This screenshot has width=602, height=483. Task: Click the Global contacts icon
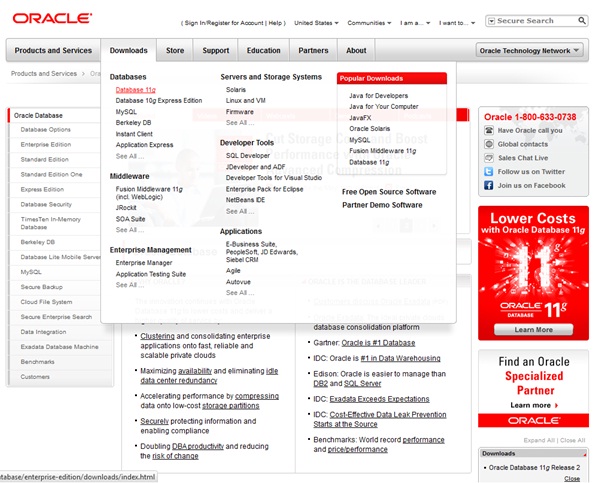tap(489, 144)
